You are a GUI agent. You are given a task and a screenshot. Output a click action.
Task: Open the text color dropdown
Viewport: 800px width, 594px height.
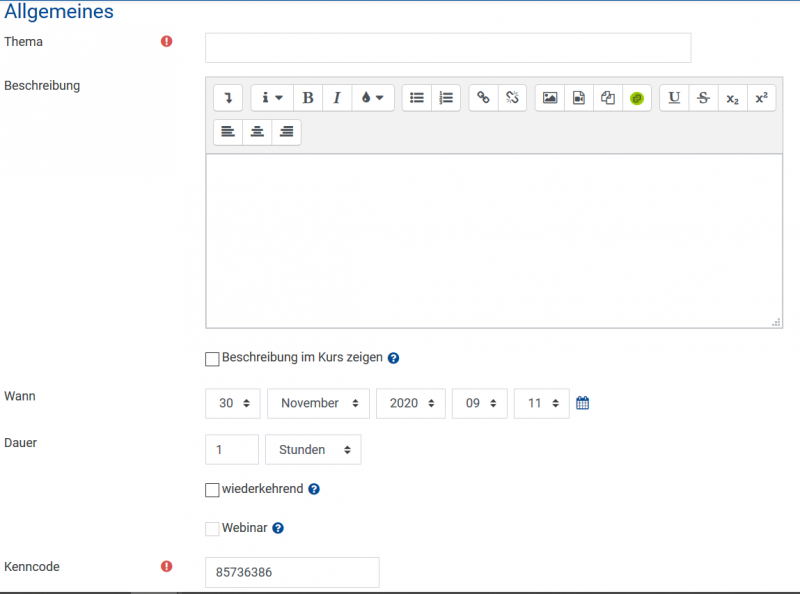(x=372, y=98)
